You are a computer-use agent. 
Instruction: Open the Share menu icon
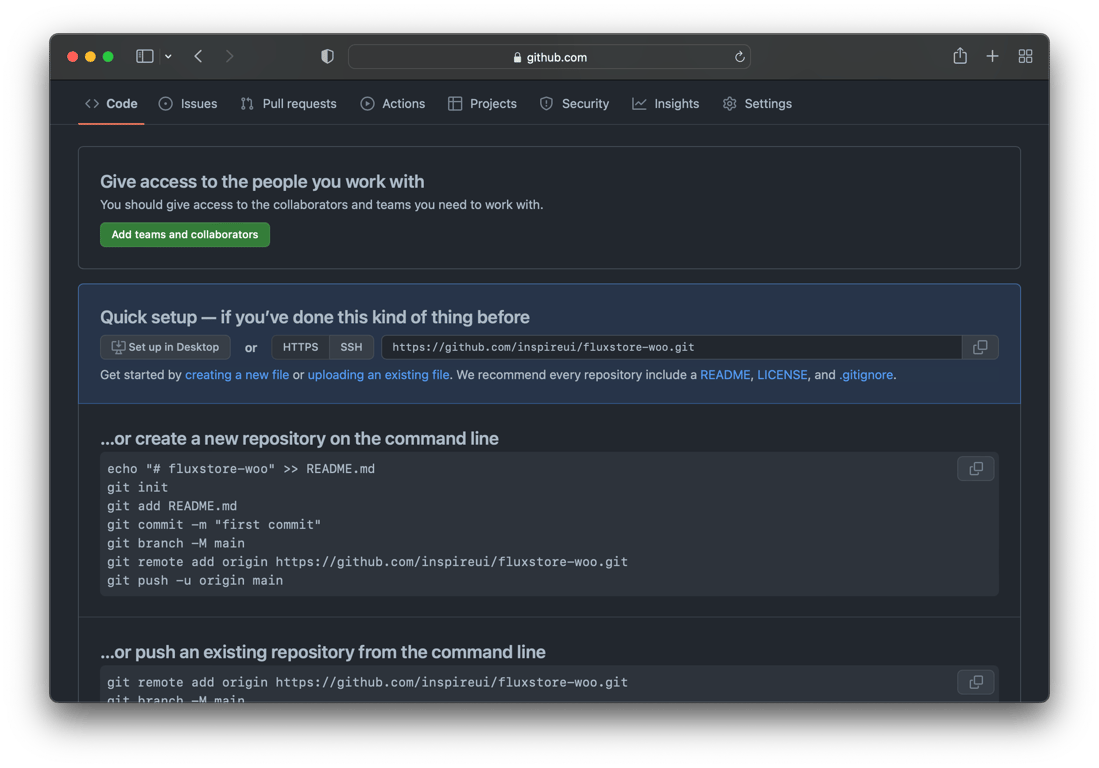(x=960, y=56)
